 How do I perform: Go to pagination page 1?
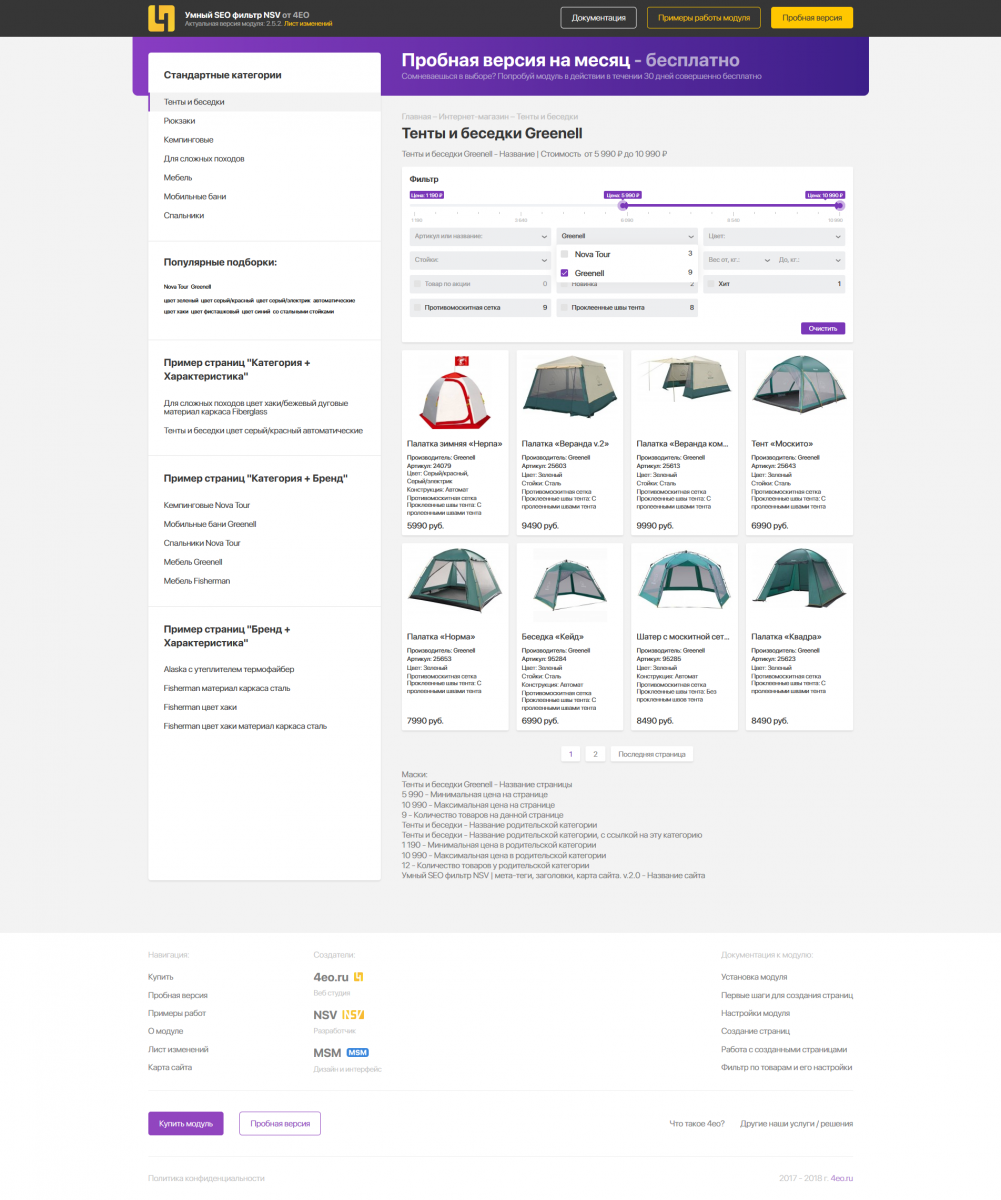point(570,754)
